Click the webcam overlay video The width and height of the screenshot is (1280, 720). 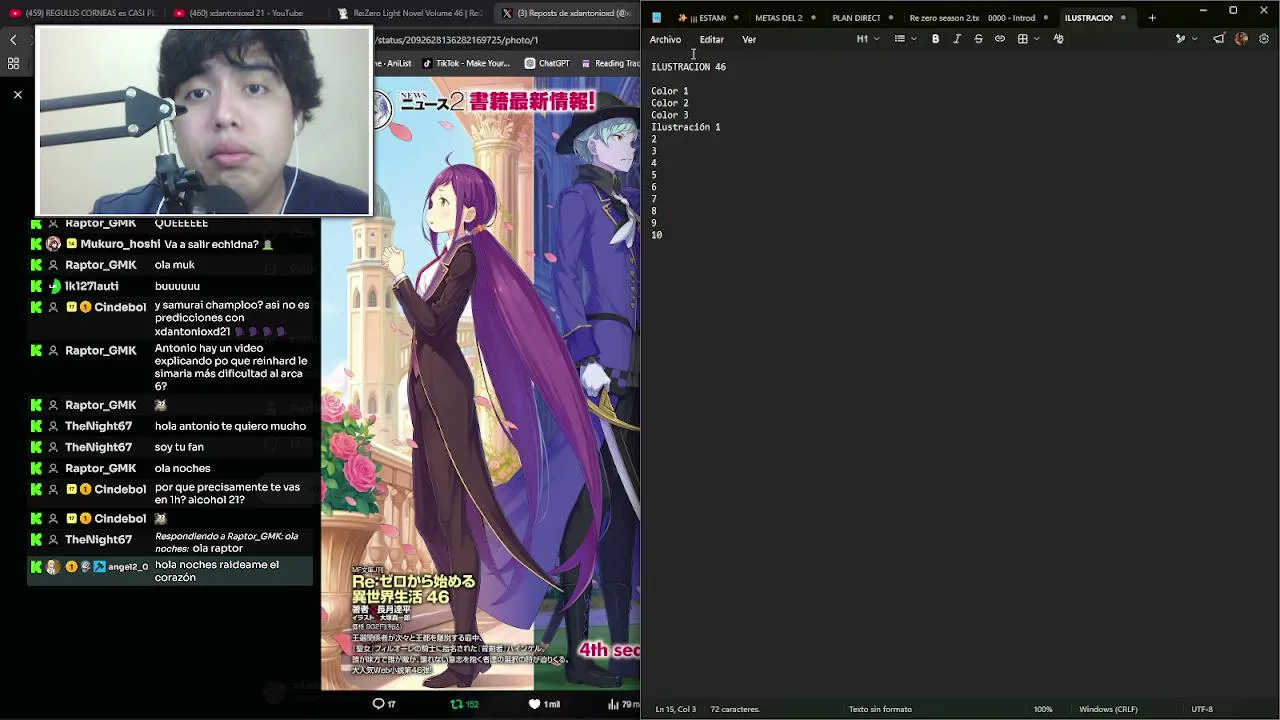tap(204, 121)
